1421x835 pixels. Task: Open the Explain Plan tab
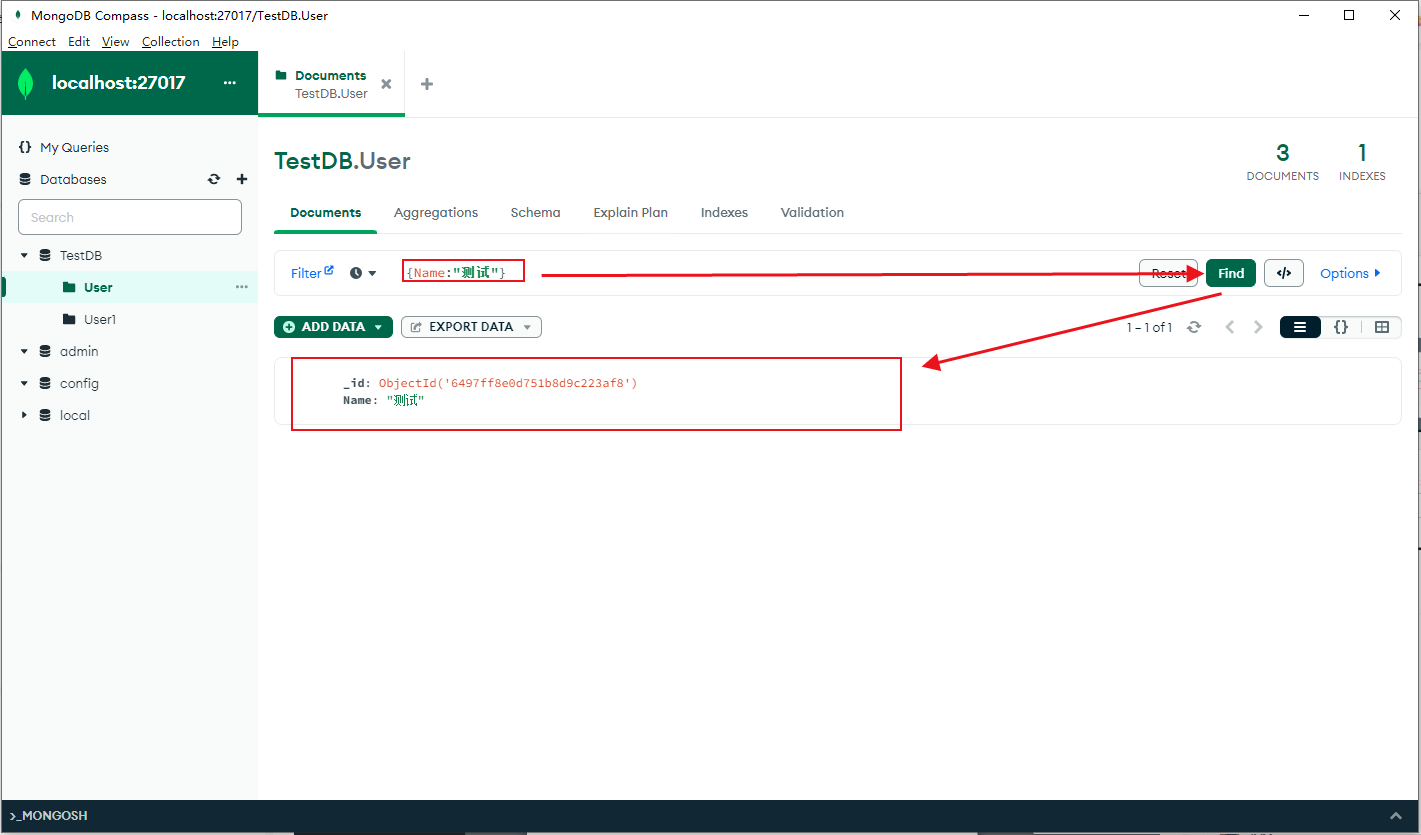630,213
